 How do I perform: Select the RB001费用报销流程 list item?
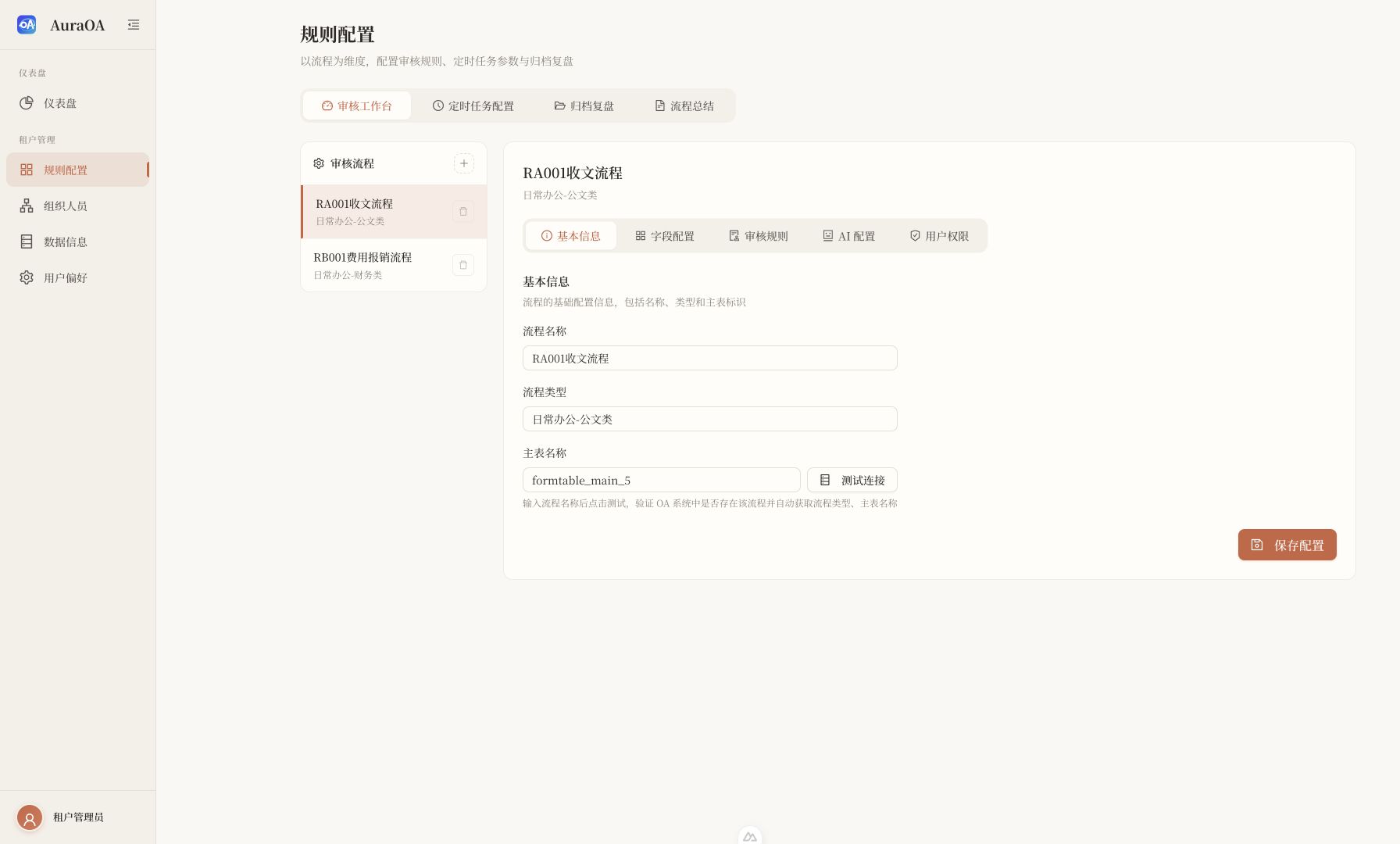coord(394,265)
